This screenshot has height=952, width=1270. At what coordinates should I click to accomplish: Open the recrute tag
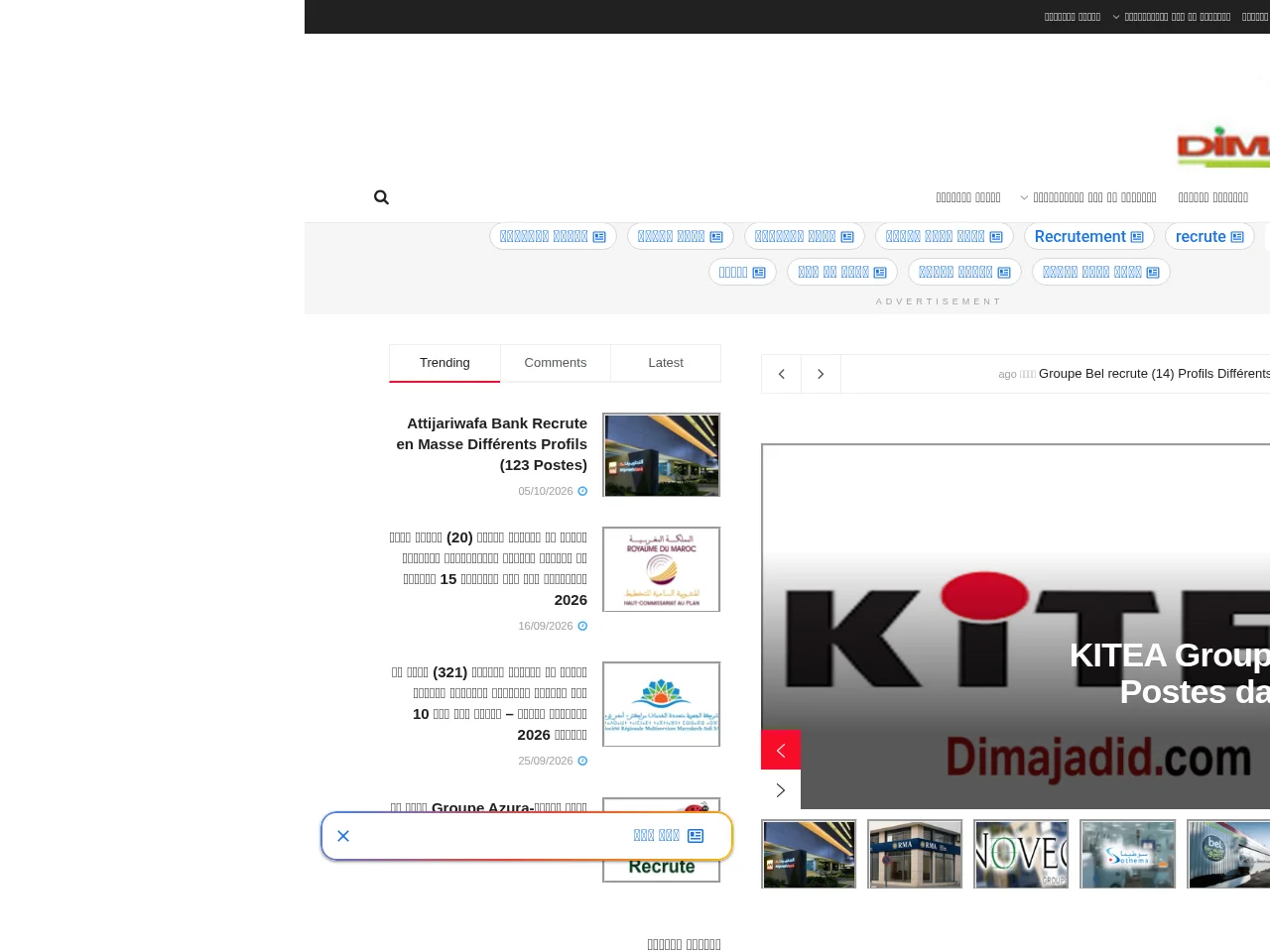pyautogui.click(x=1209, y=237)
